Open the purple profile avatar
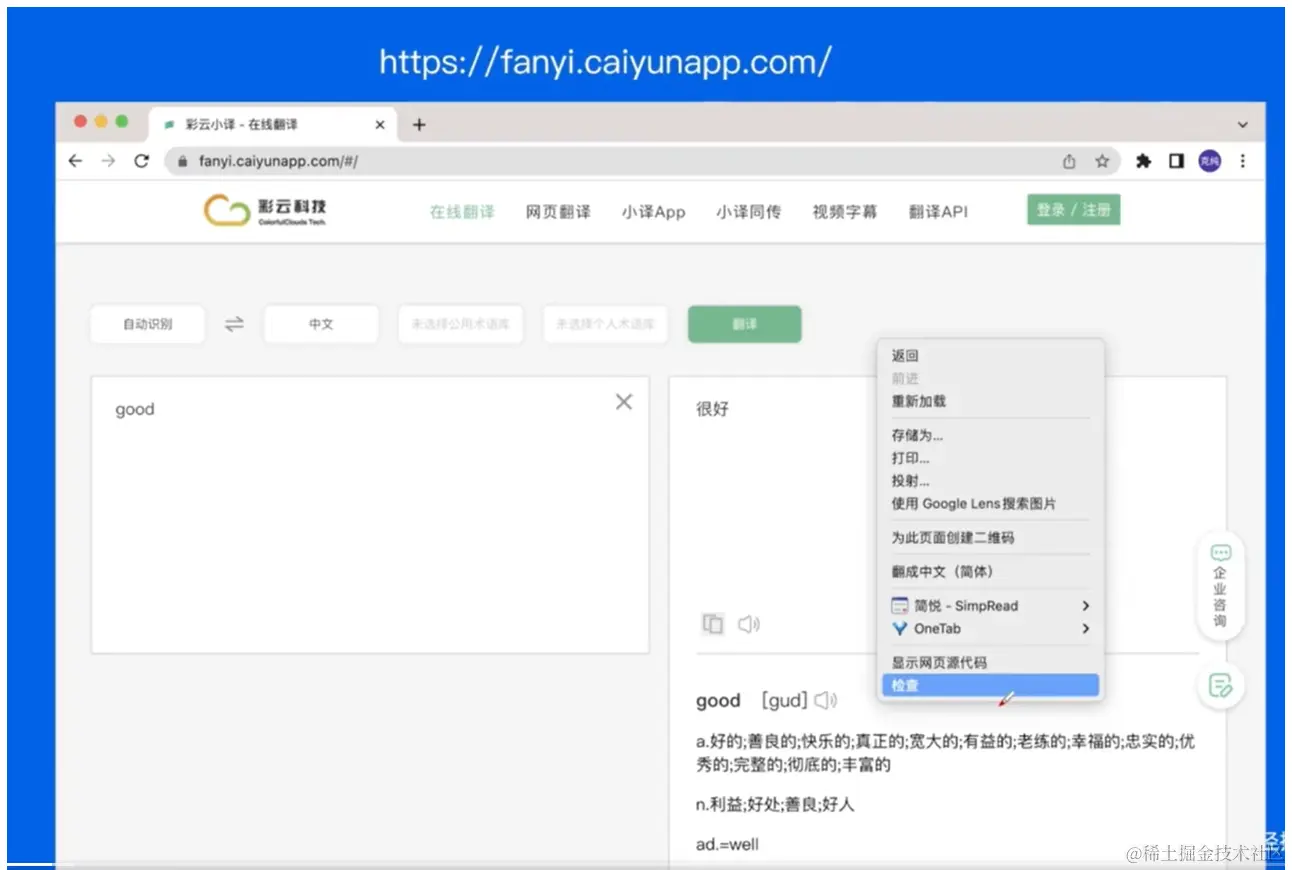The width and height of the screenshot is (1292, 870). 1210,161
